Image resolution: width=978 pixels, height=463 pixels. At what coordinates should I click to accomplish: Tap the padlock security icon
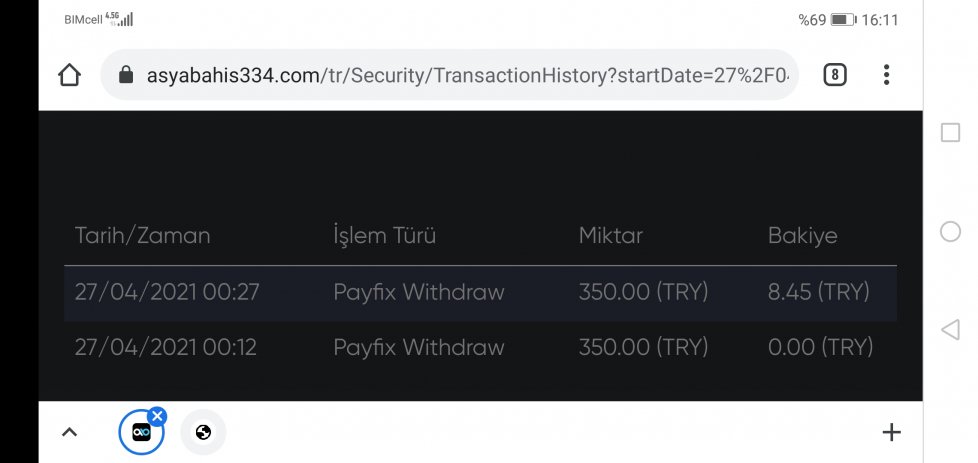click(x=126, y=75)
